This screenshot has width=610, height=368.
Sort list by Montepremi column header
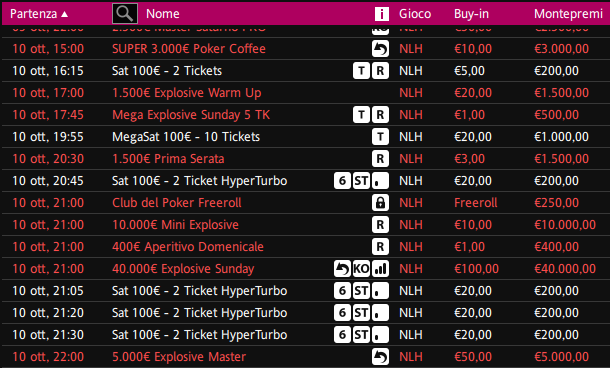point(568,14)
